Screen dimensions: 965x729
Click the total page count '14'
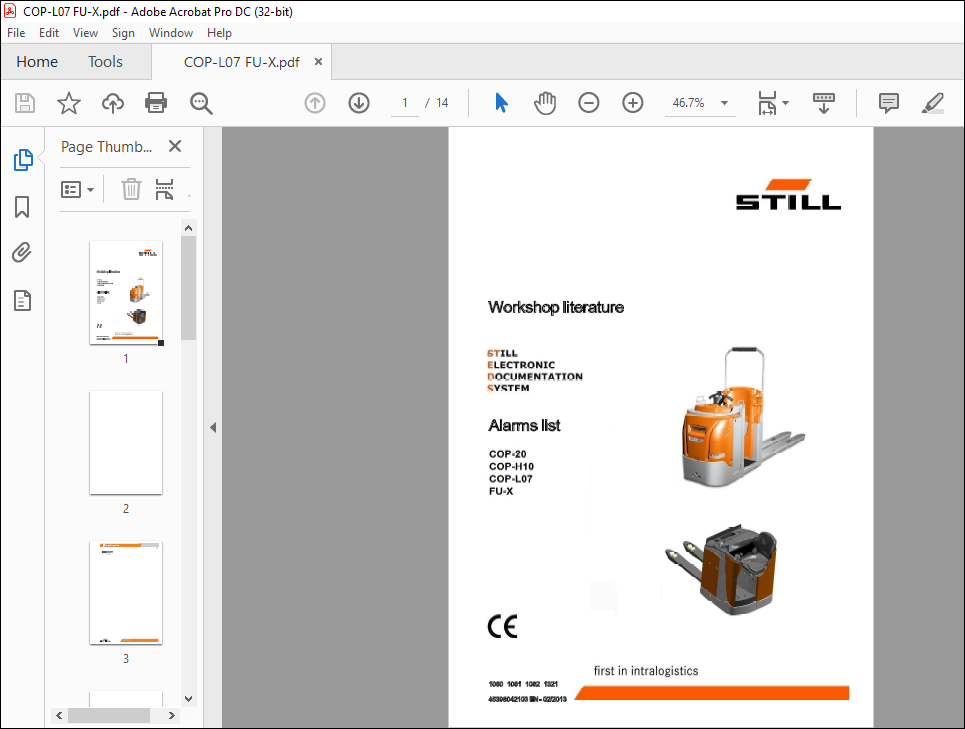(x=442, y=103)
